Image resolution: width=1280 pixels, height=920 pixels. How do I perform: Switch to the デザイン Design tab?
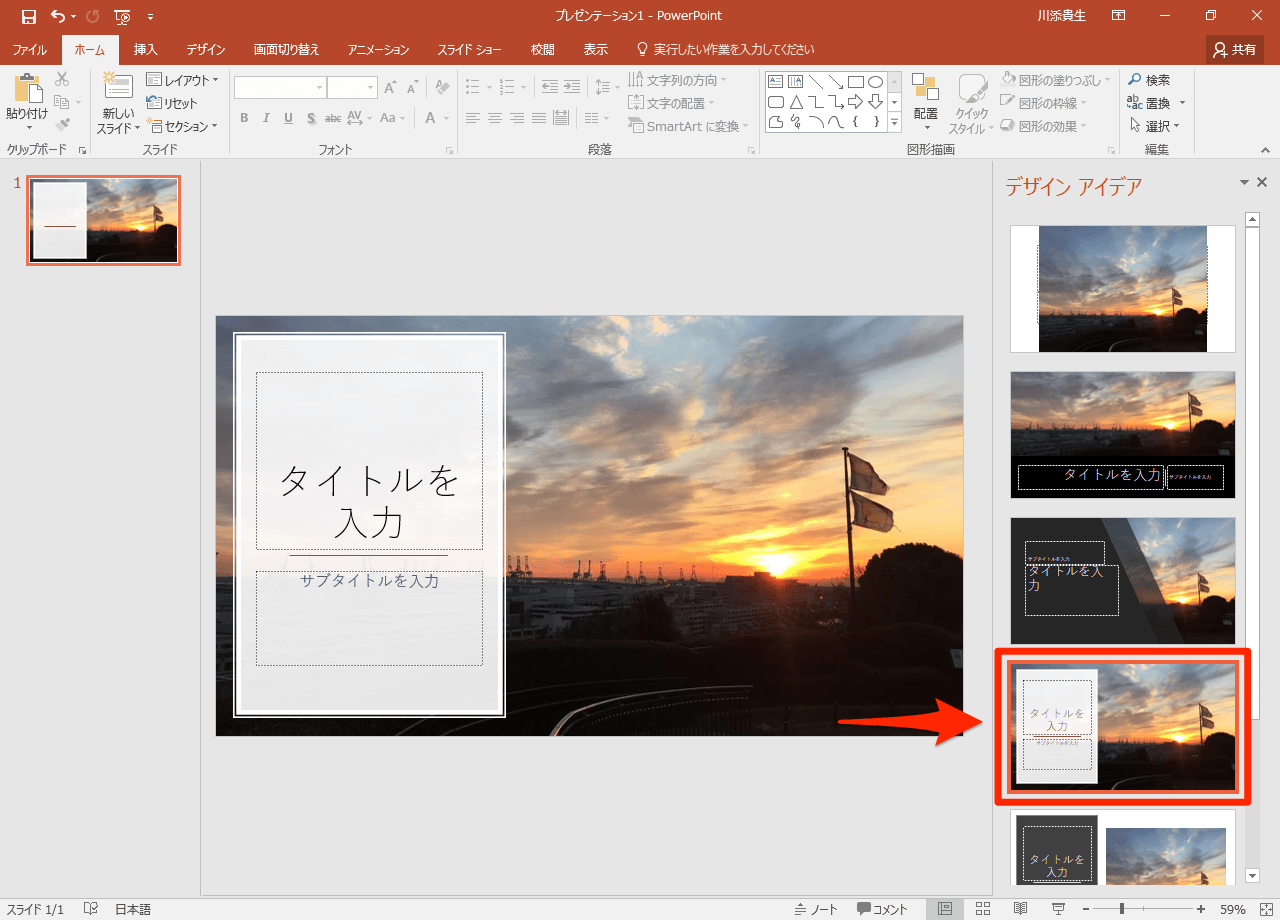point(205,49)
